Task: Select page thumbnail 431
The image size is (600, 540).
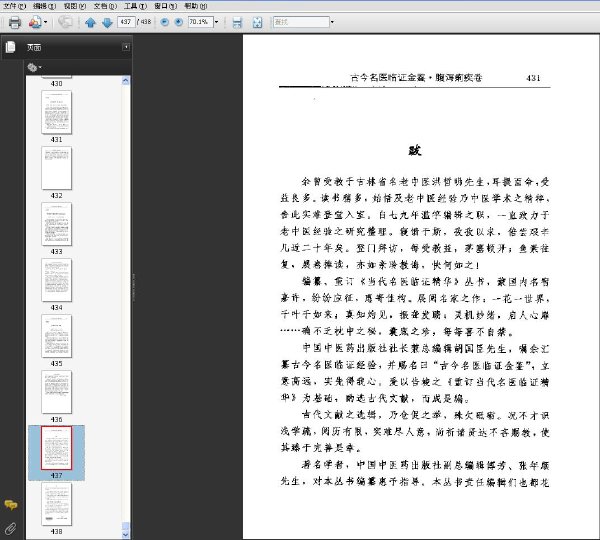Action: (56, 113)
